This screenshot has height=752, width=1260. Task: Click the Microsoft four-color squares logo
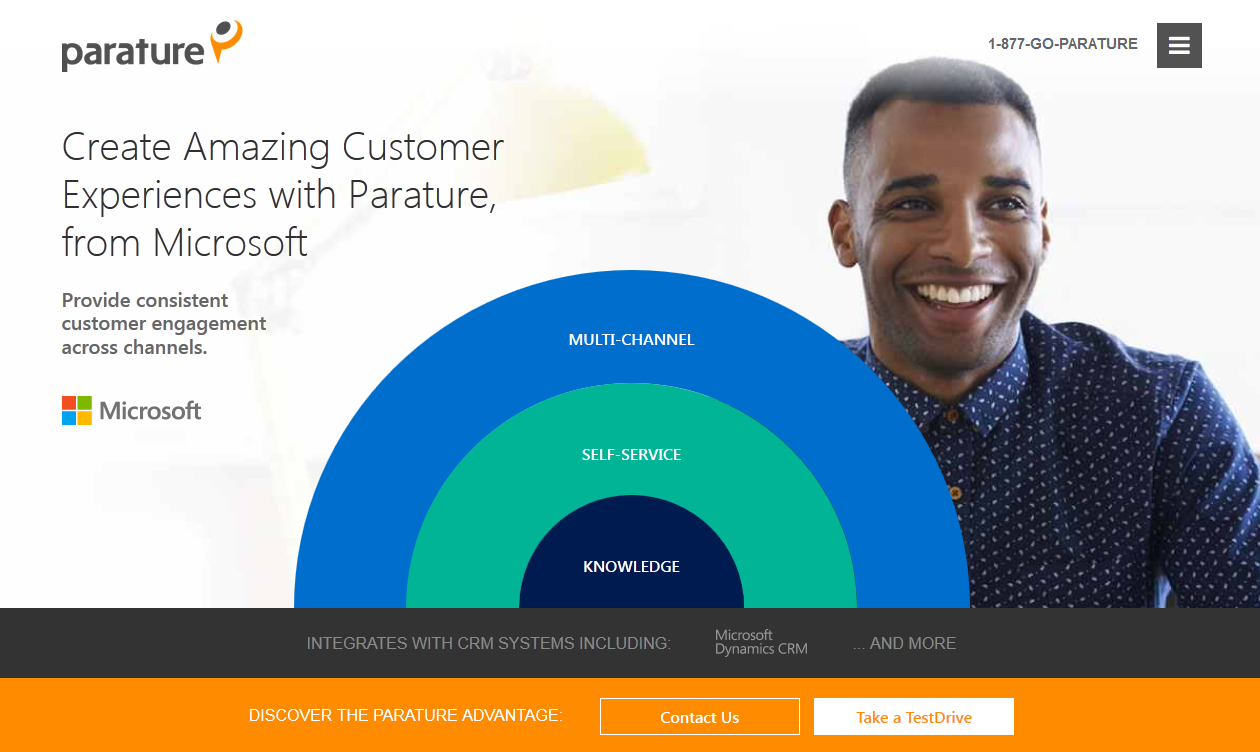point(77,410)
